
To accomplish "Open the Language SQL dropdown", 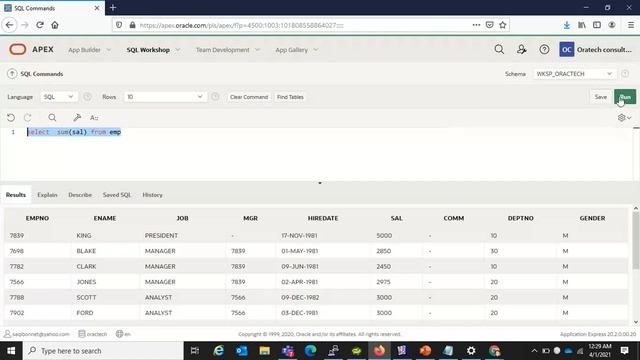I will (58, 97).
